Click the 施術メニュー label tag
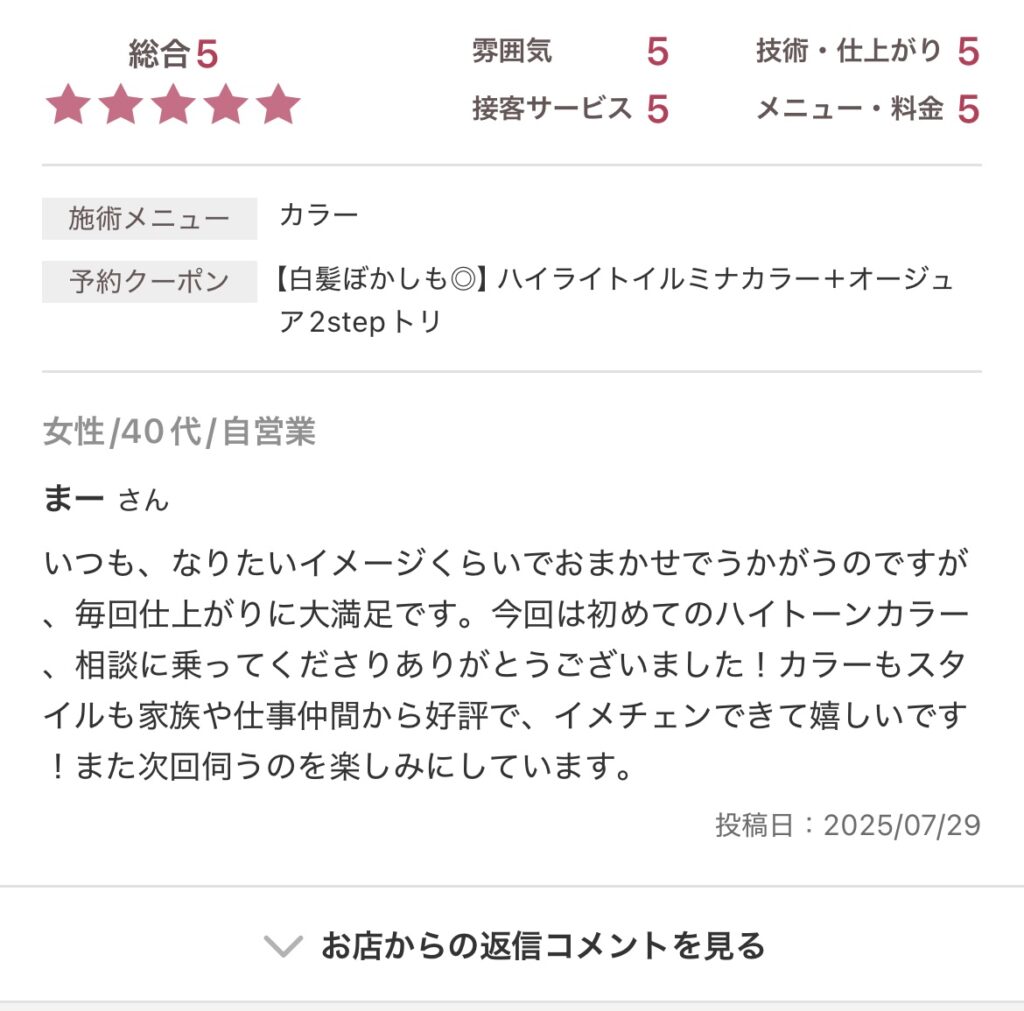Viewport: 1024px width, 1011px height. (149, 219)
